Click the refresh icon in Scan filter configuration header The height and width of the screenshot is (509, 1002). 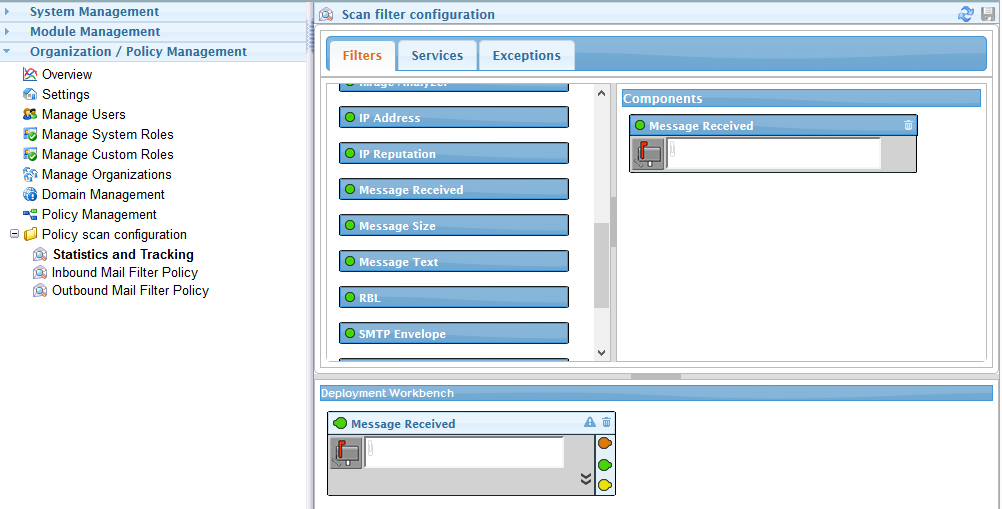(x=966, y=14)
